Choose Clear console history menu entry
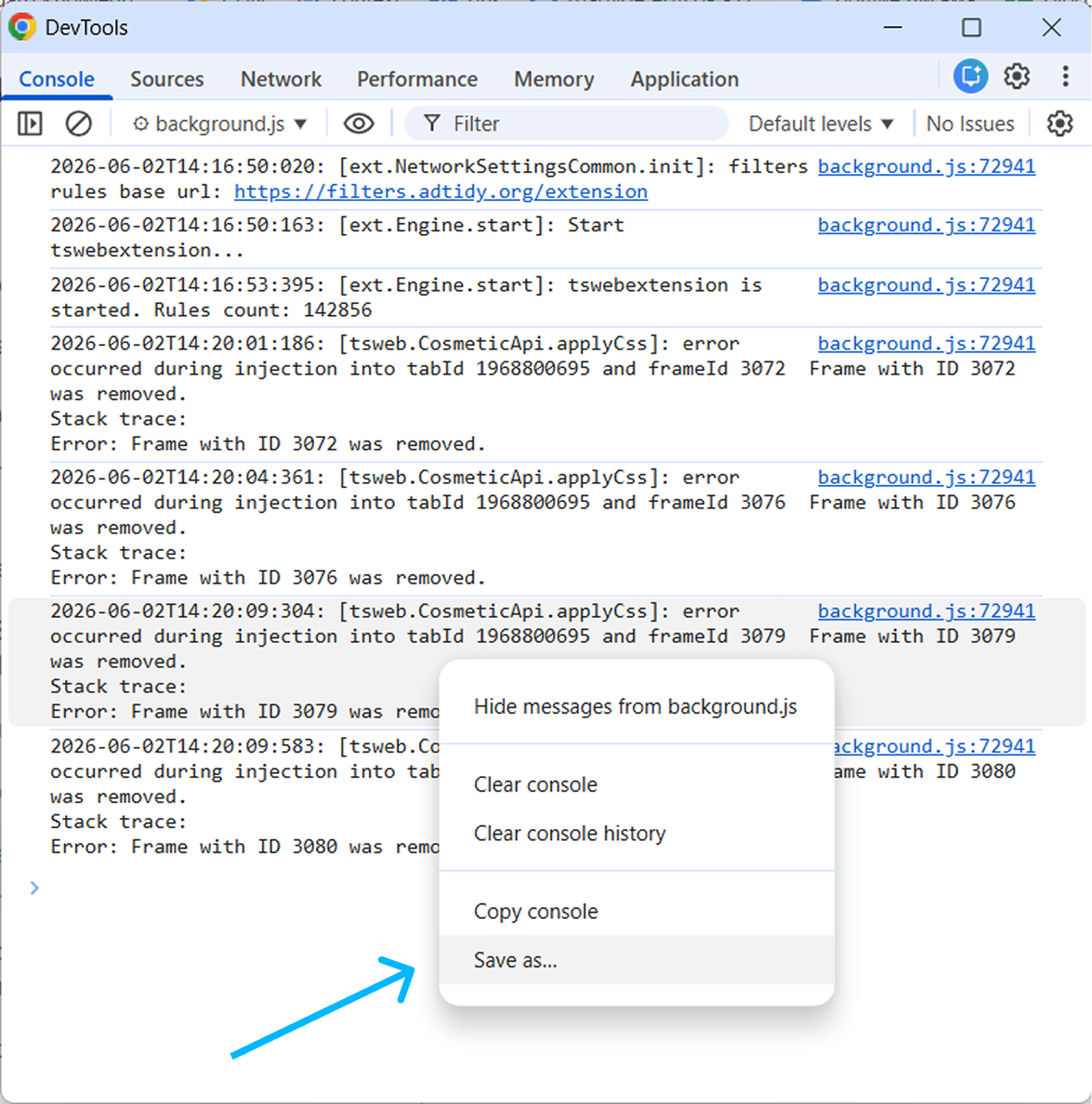This screenshot has height=1104, width=1092. (x=637, y=834)
